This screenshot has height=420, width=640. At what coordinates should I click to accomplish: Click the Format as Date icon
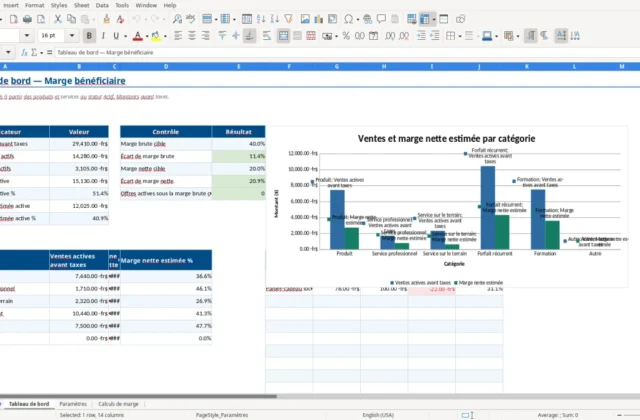[373, 36]
